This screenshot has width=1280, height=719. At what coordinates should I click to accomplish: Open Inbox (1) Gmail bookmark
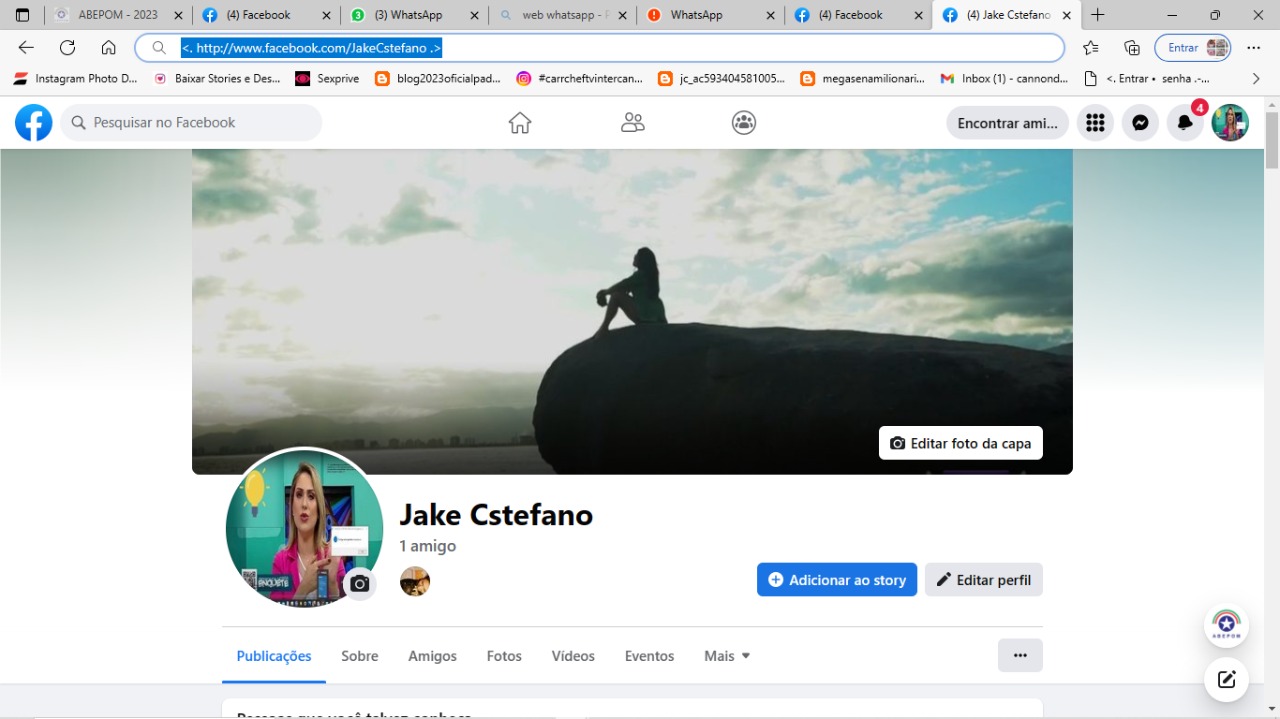click(1003, 78)
